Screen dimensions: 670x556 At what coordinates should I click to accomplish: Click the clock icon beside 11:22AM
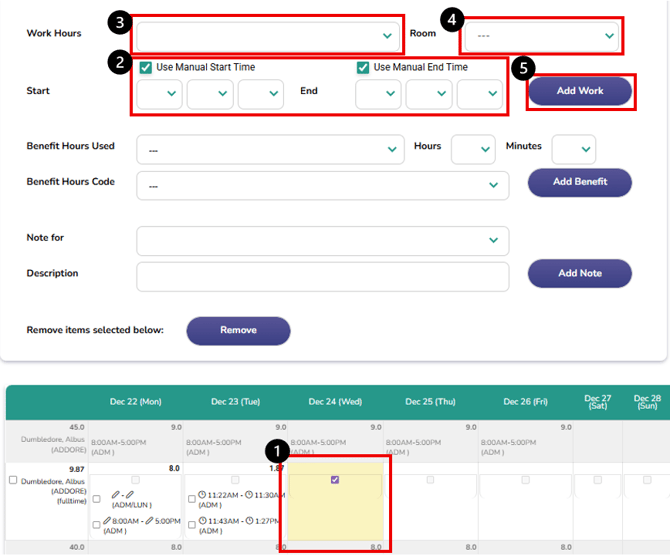[203, 495]
